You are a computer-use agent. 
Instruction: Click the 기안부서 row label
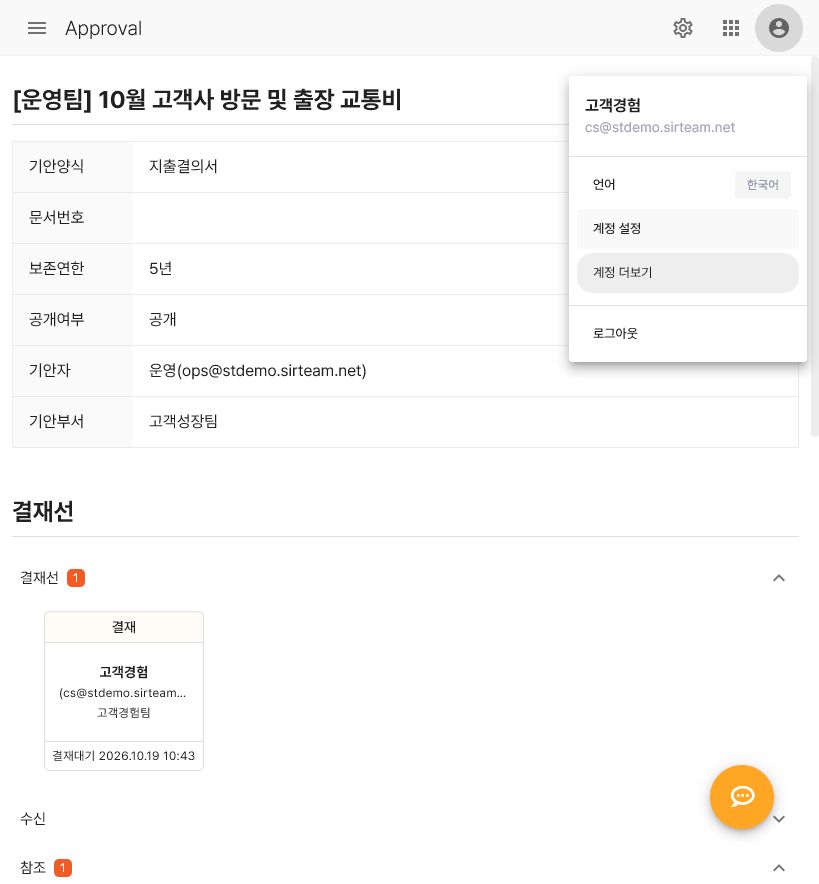pyautogui.click(x=56, y=422)
